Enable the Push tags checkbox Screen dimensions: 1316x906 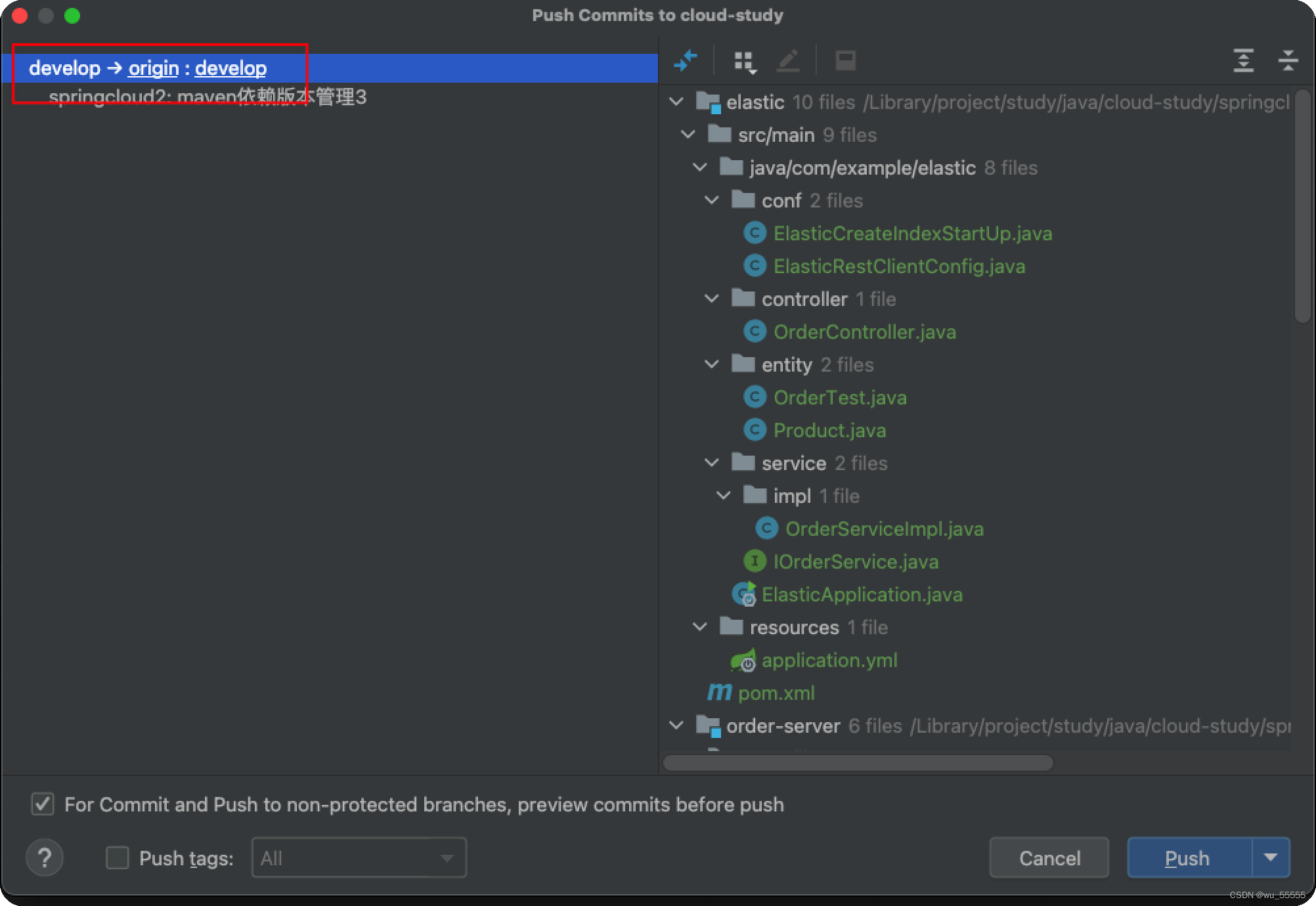click(x=118, y=857)
